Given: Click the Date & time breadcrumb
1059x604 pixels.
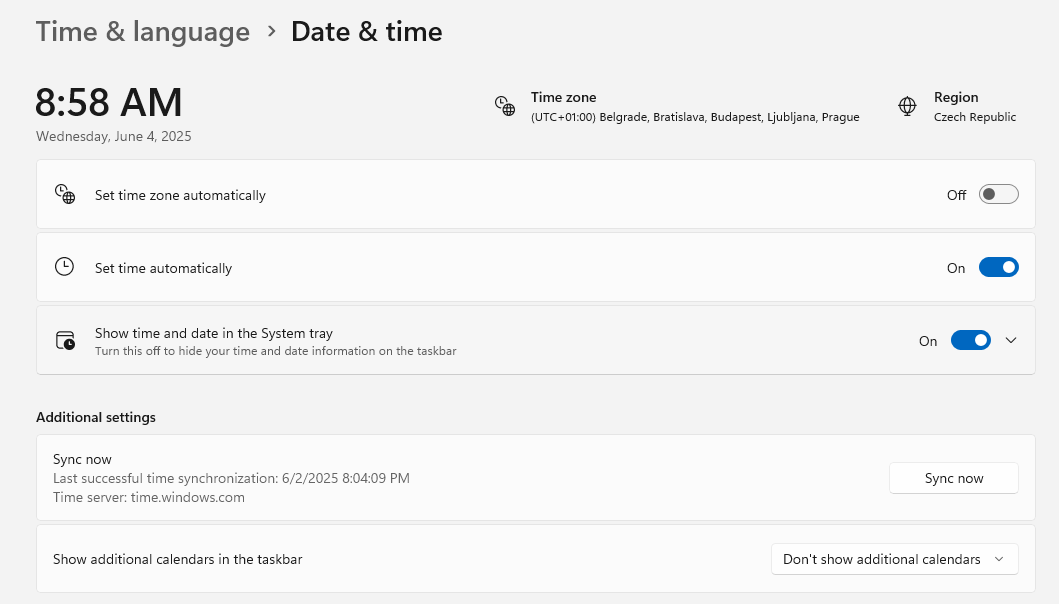Looking at the screenshot, I should (x=366, y=32).
